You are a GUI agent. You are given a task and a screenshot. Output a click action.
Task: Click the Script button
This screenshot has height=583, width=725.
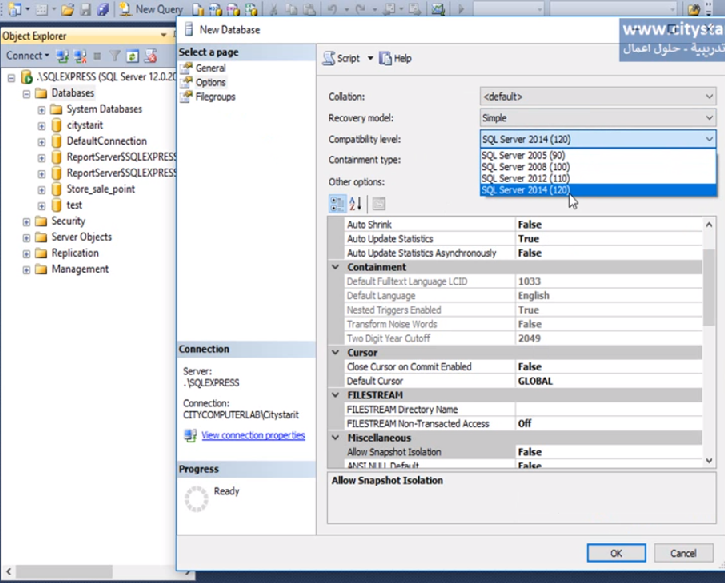[x=341, y=58]
